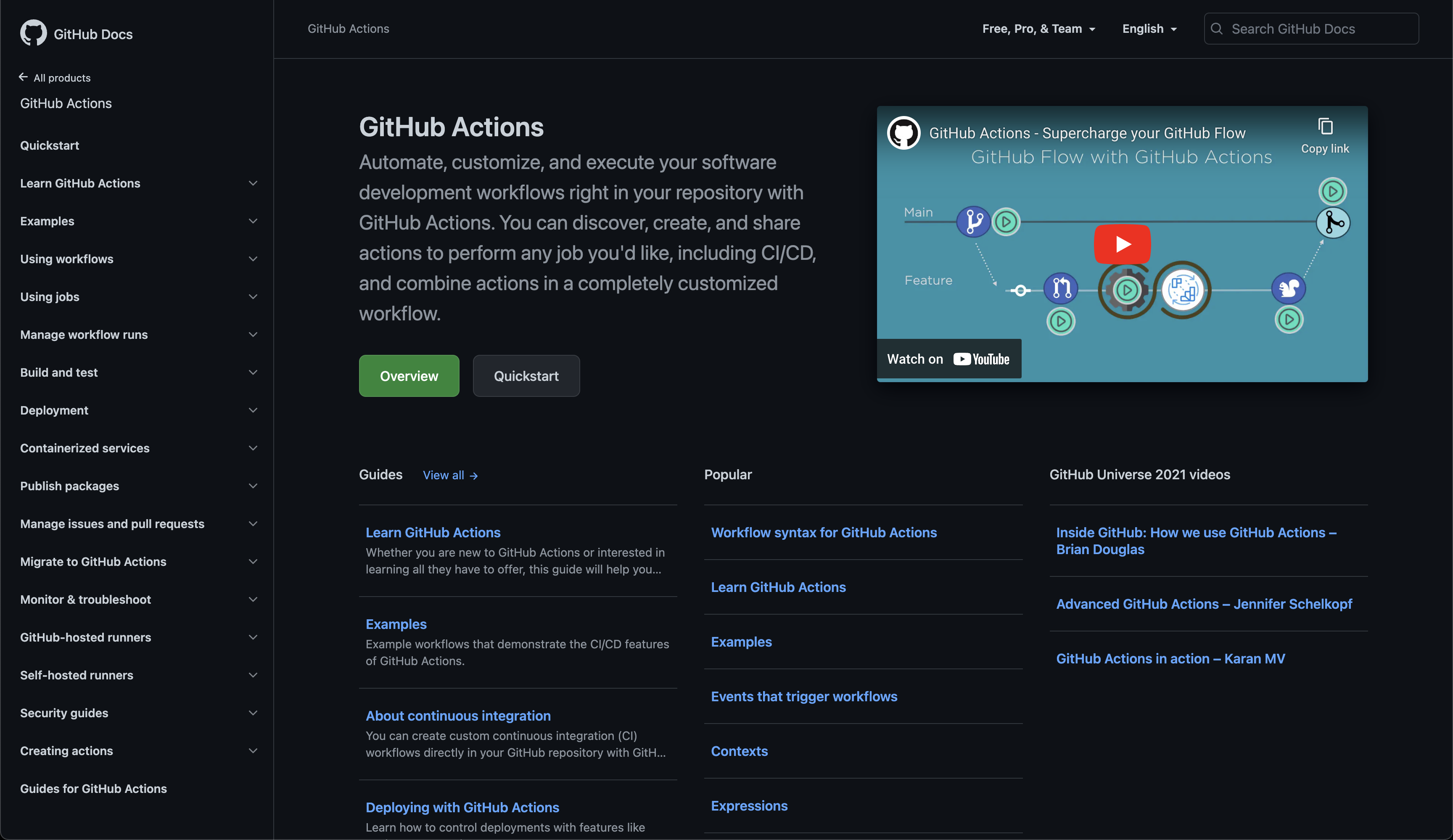Expand the Security guides chevron
1453x840 pixels.
pos(253,713)
